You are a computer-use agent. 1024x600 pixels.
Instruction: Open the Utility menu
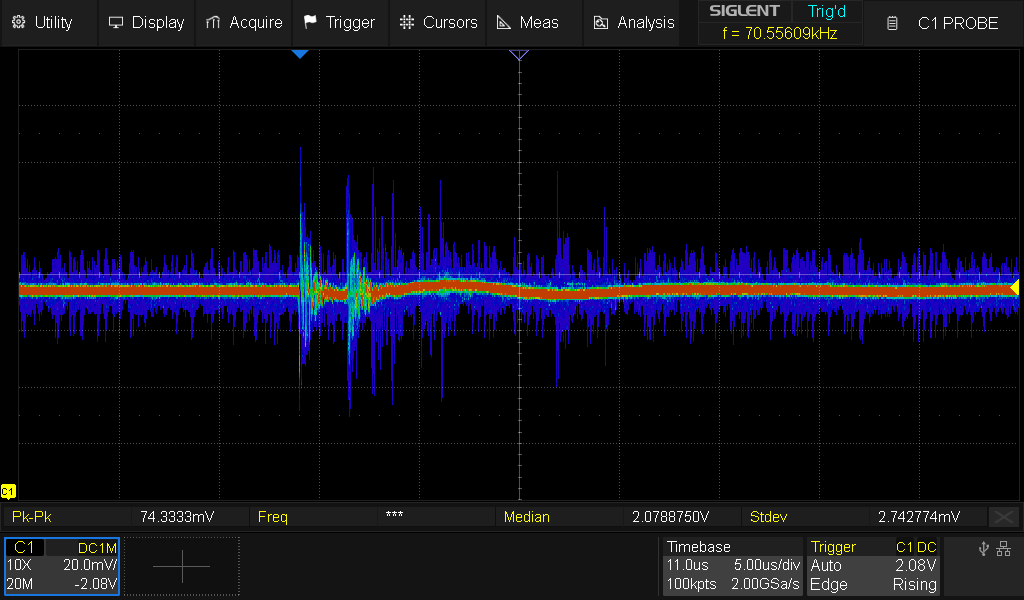pyautogui.click(x=42, y=22)
